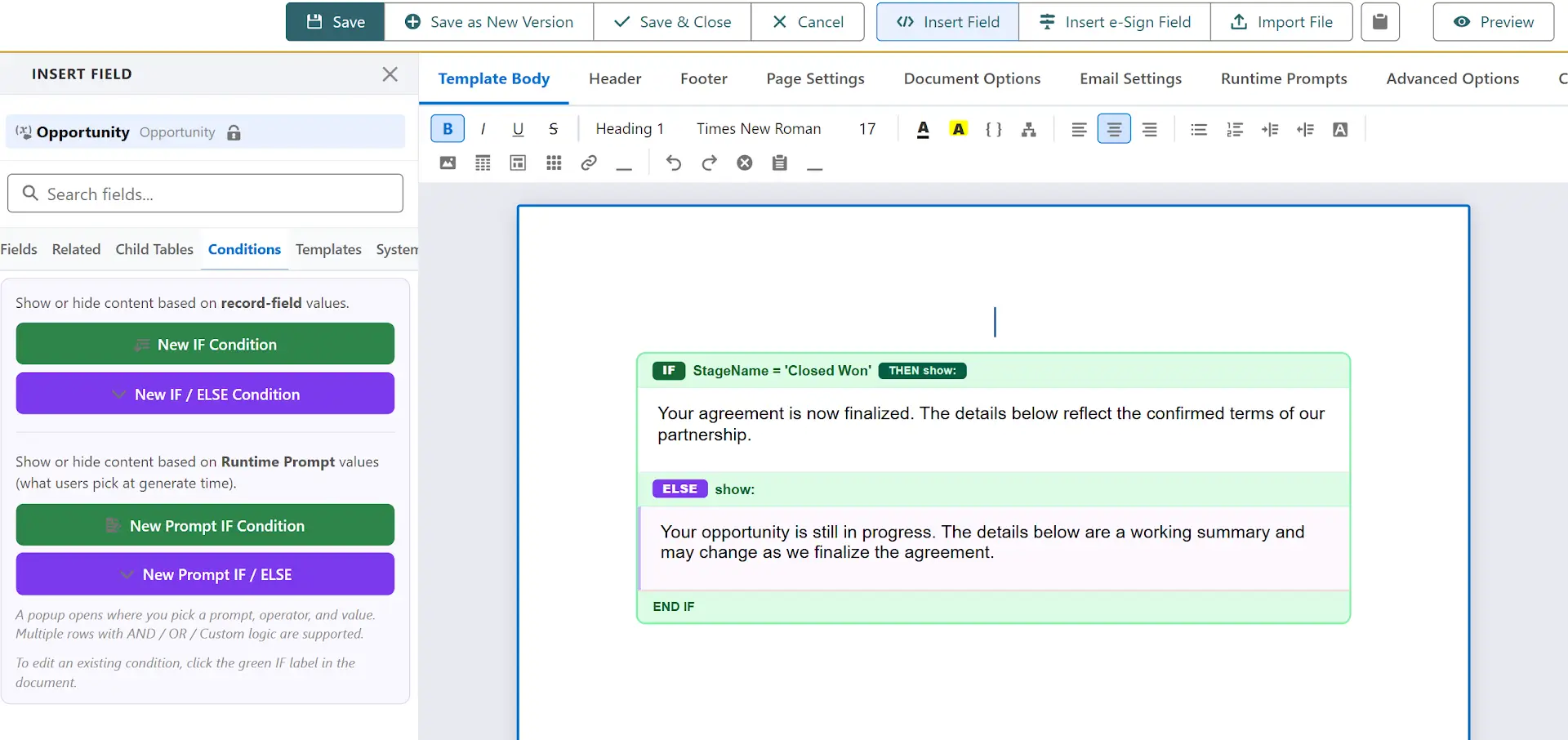Open the Opportunity object selector
The image size is (1568, 740).
(205, 132)
